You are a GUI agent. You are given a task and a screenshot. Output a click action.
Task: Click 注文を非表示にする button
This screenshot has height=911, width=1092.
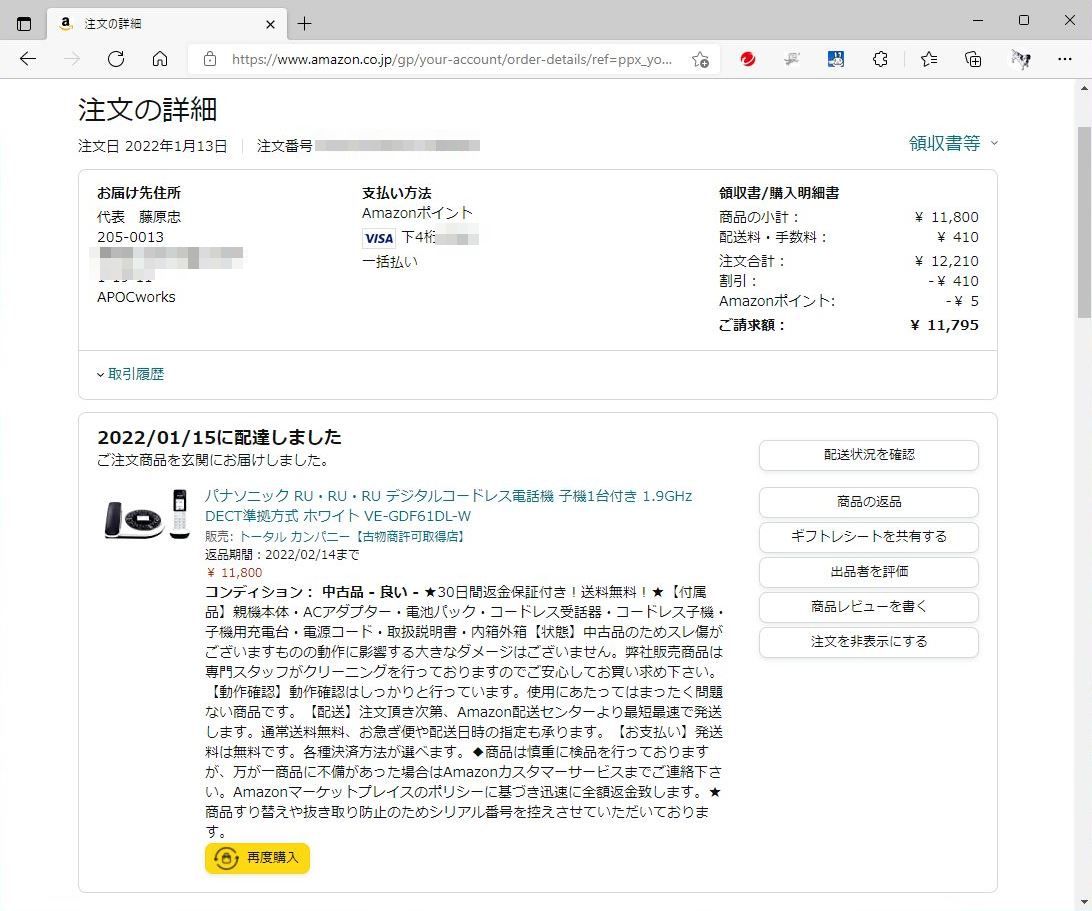click(868, 641)
